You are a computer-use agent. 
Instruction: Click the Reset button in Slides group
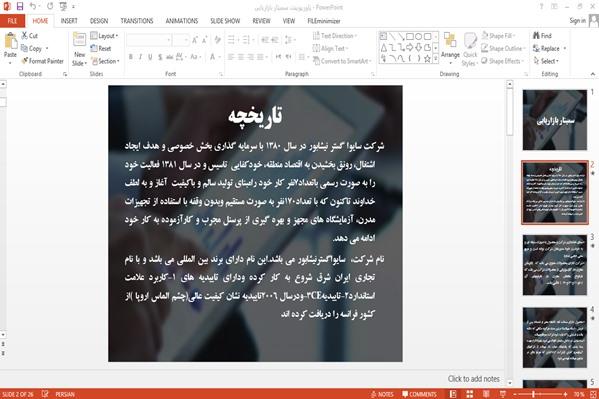[101, 48]
